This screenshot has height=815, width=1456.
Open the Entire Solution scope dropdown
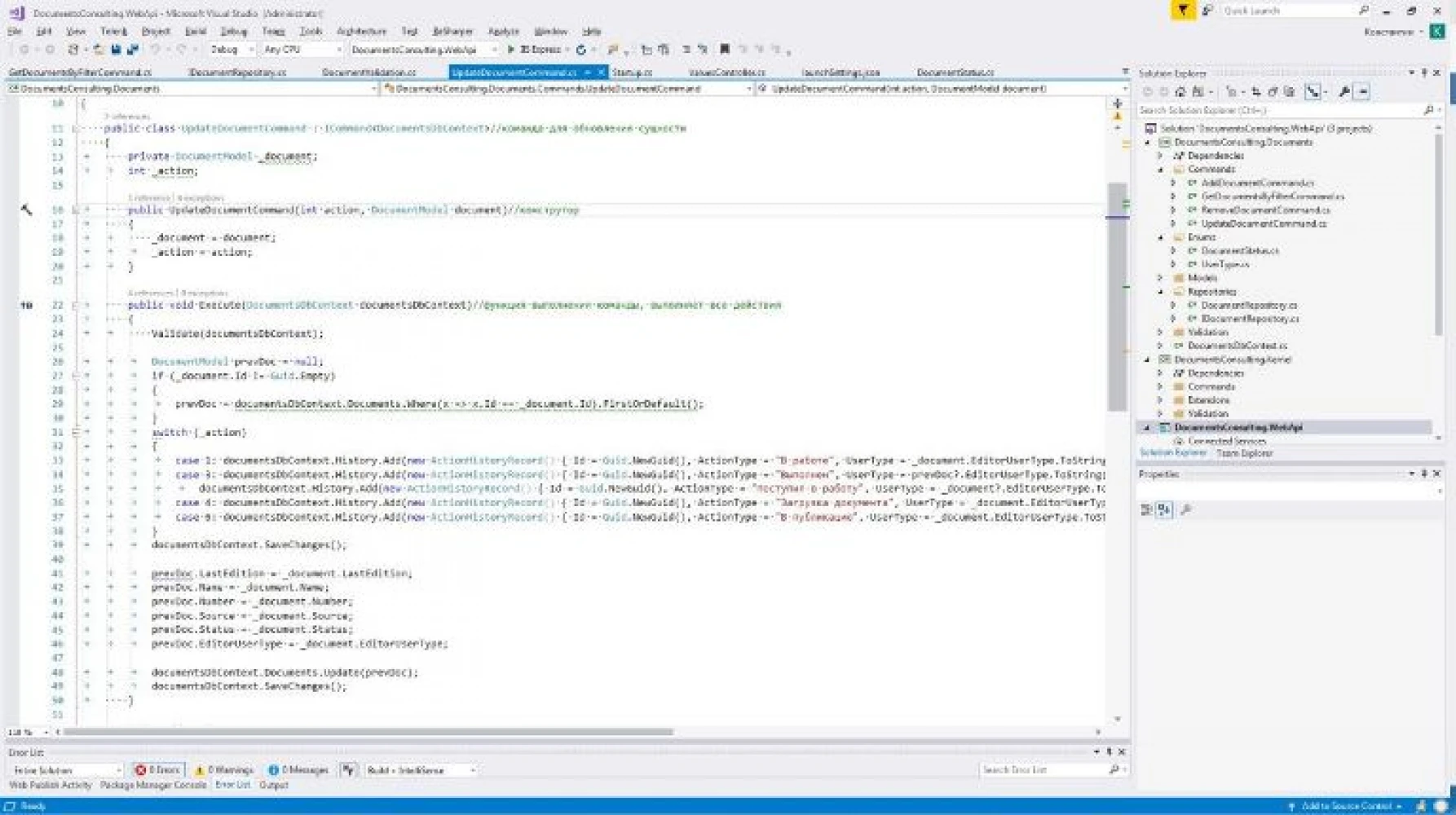tap(67, 770)
